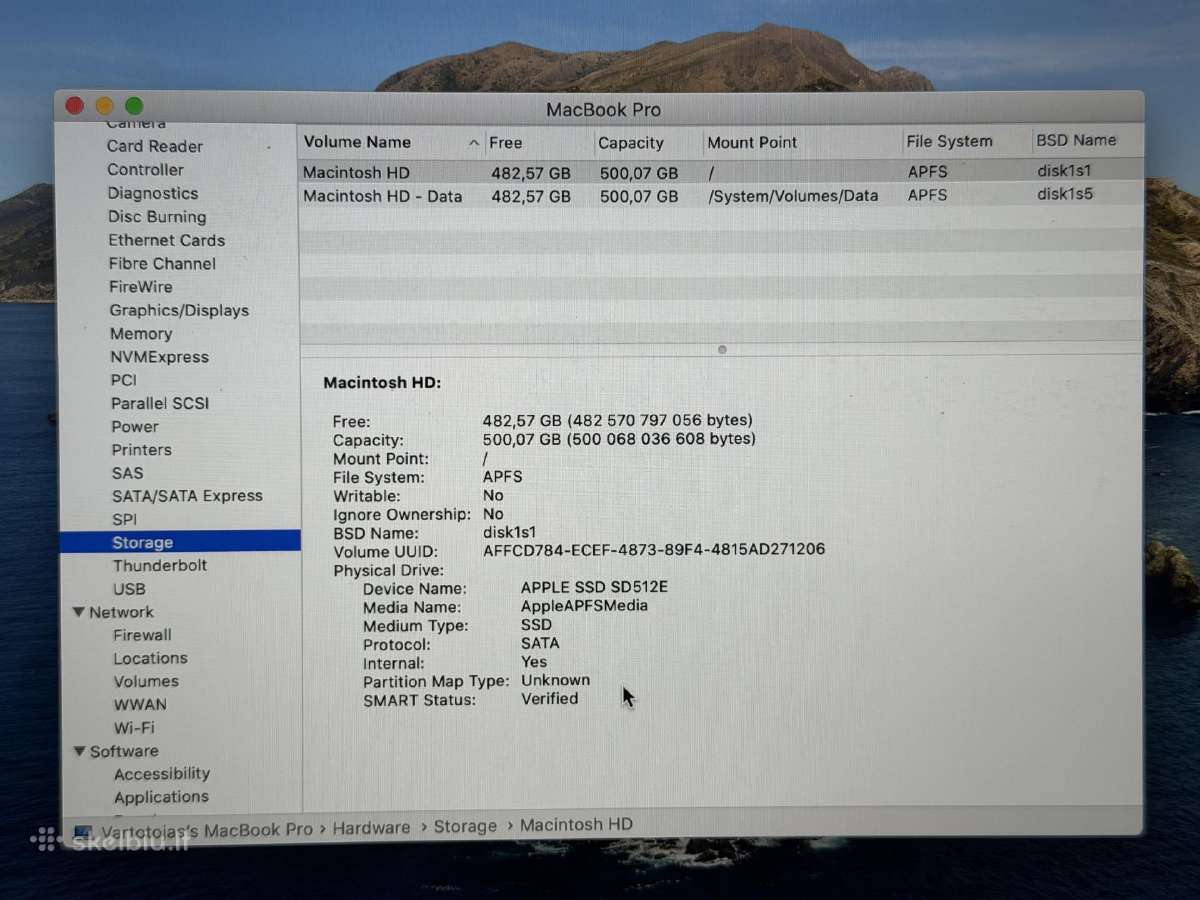Collapse the Software section triangle
This screenshot has height=900, width=1200.
(80, 751)
